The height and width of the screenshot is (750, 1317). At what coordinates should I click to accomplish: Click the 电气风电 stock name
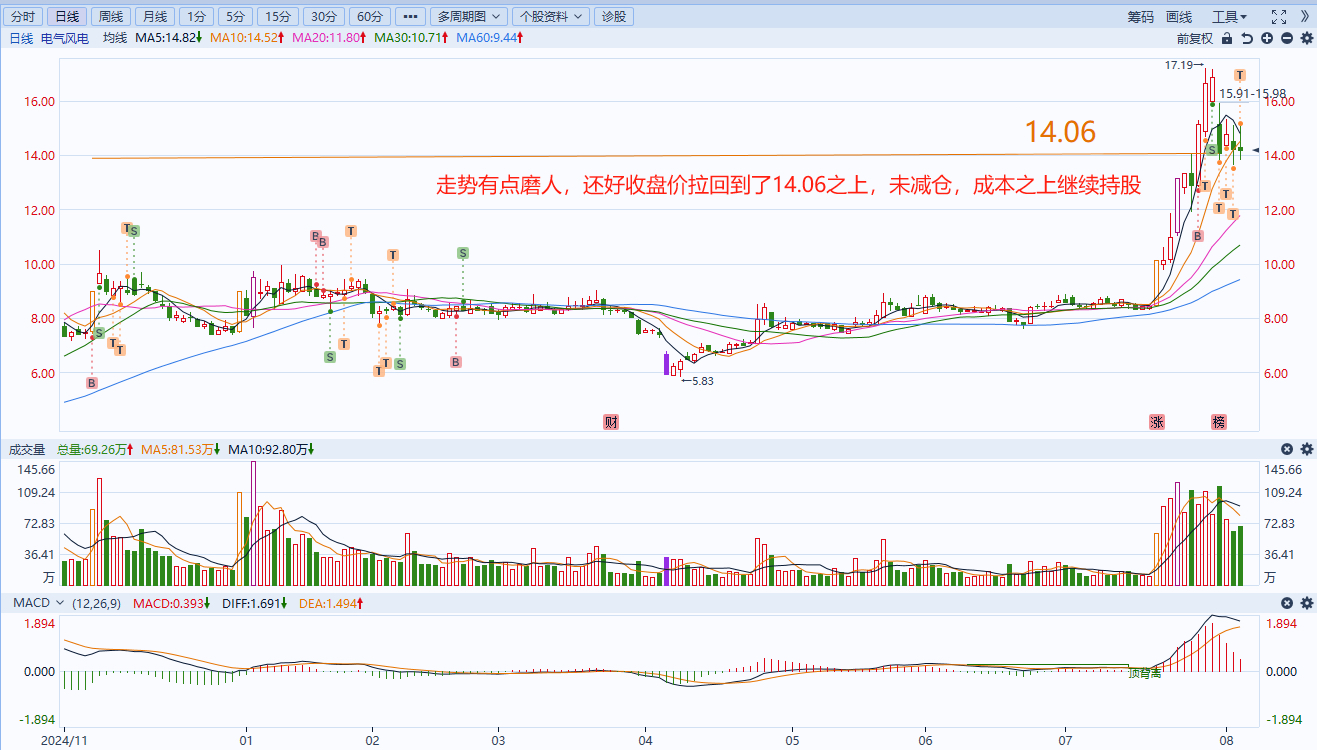[65, 38]
